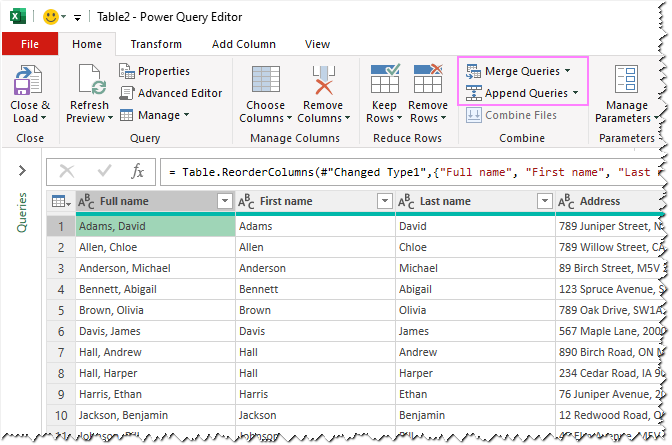Click the Close & Load icon
Viewport: 672px width, 445px height.
point(28,80)
